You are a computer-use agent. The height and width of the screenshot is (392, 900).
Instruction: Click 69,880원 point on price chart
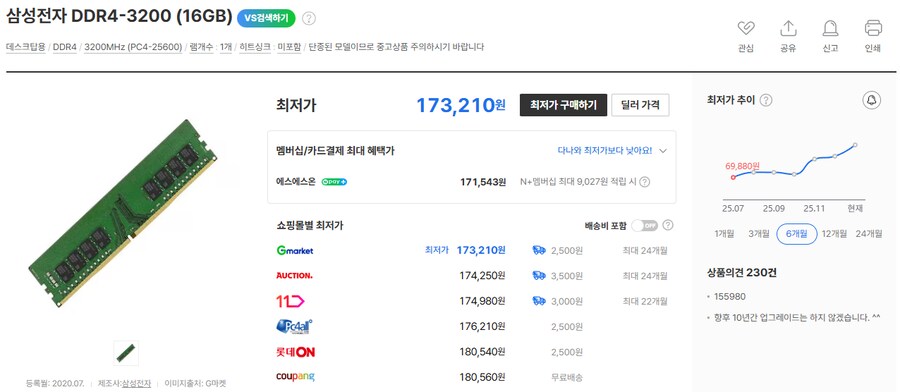point(733,177)
